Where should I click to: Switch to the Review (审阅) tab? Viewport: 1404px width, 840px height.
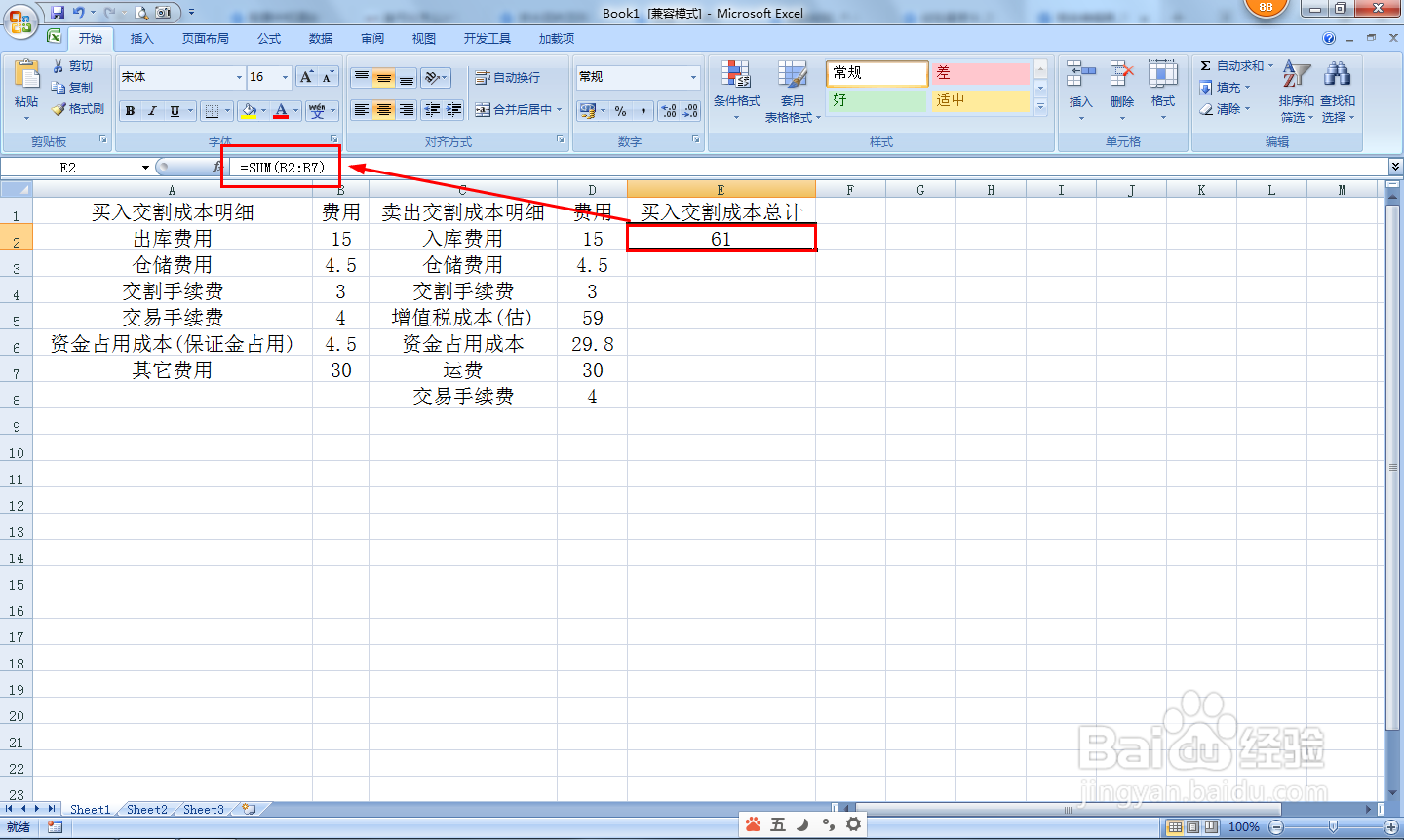click(372, 39)
